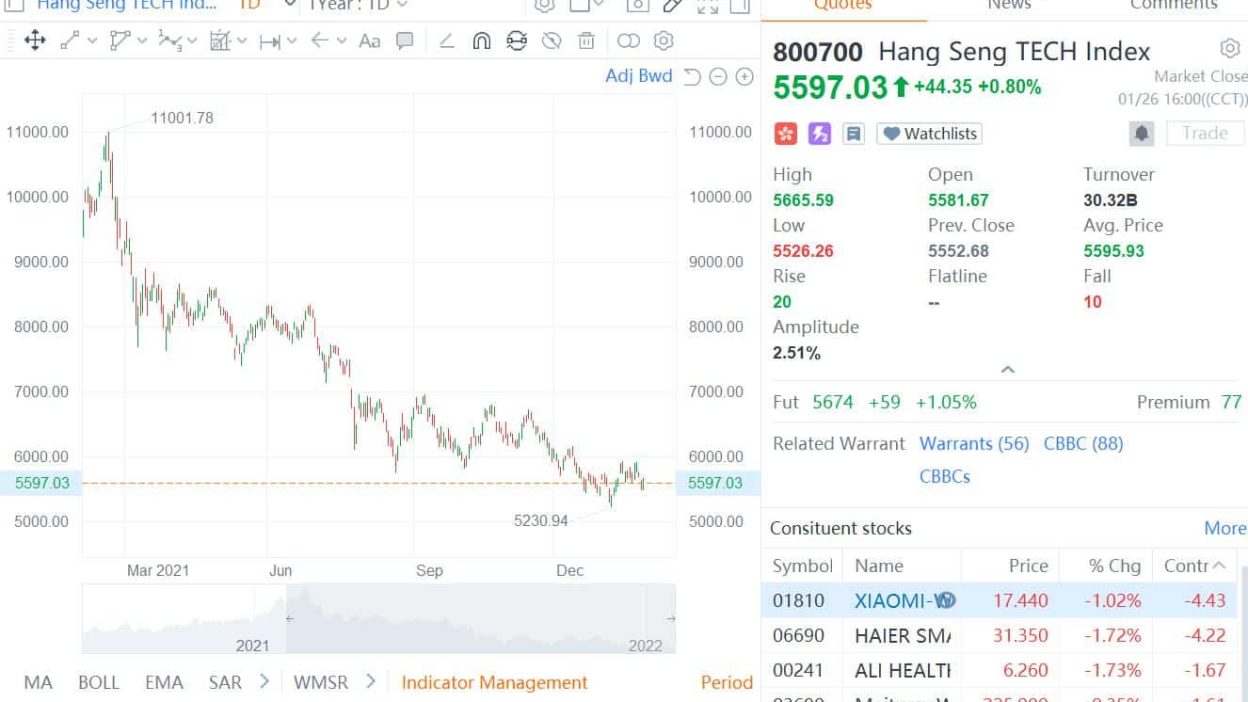The image size is (1248, 702).
Task: Click the Trade button
Action: pyautogui.click(x=1205, y=134)
